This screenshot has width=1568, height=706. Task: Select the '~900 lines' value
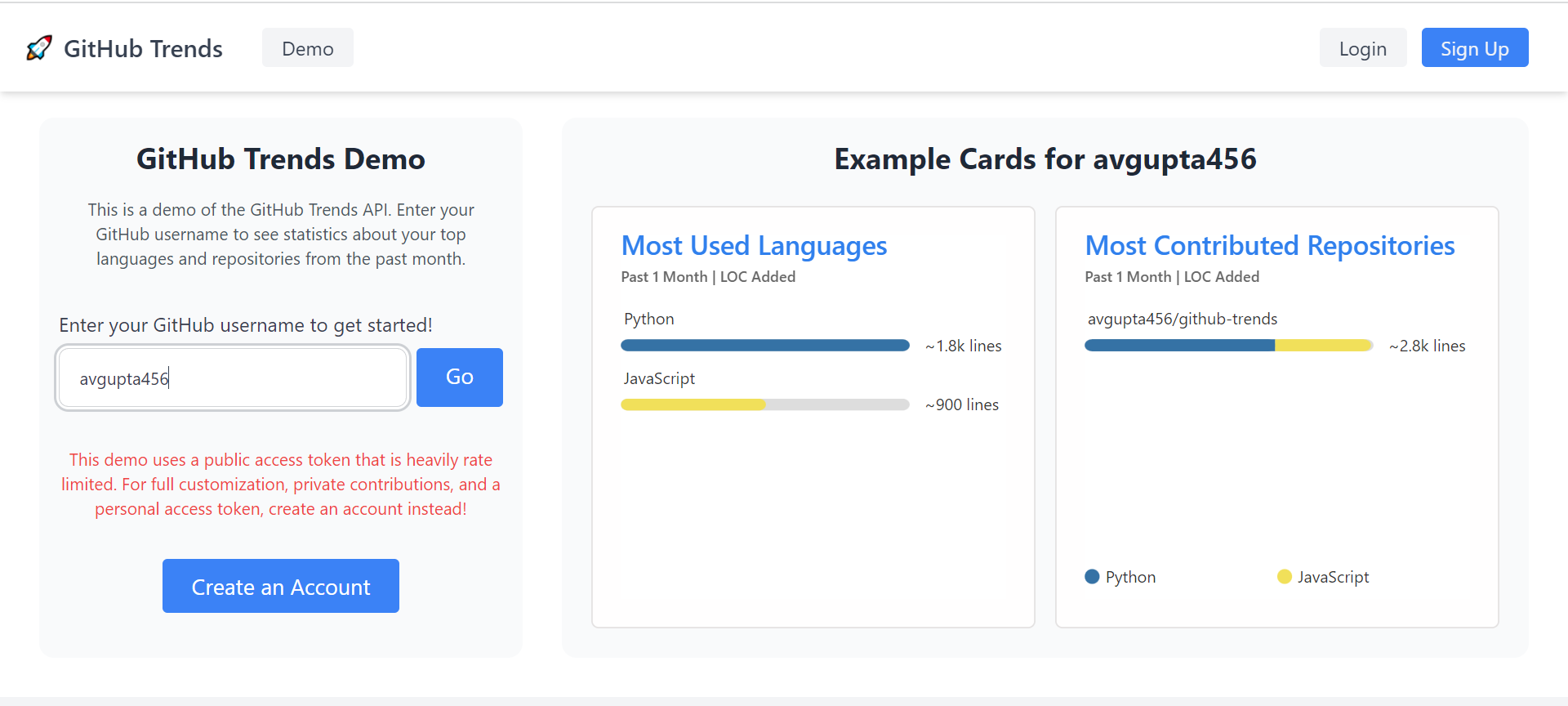tap(962, 404)
